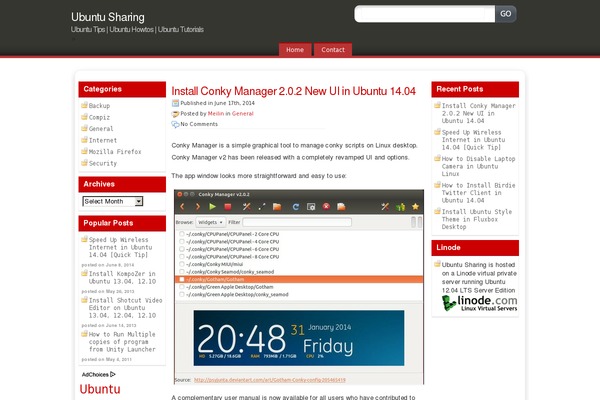Viewport: 600px width, 400px height.
Task: Click the AdChoices label
Action: [95, 374]
